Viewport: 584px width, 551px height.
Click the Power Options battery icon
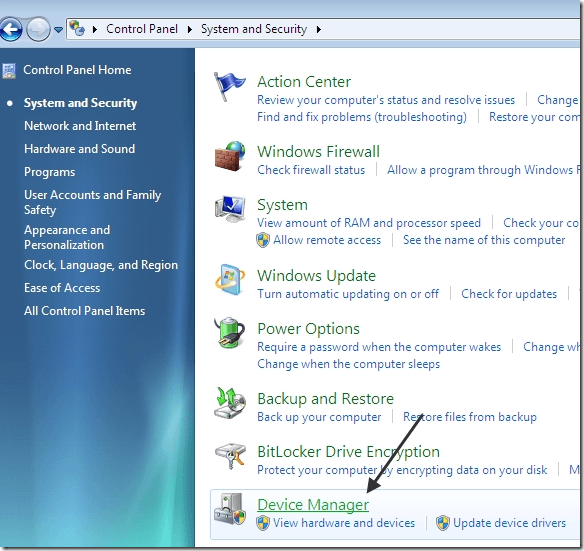tap(230, 332)
